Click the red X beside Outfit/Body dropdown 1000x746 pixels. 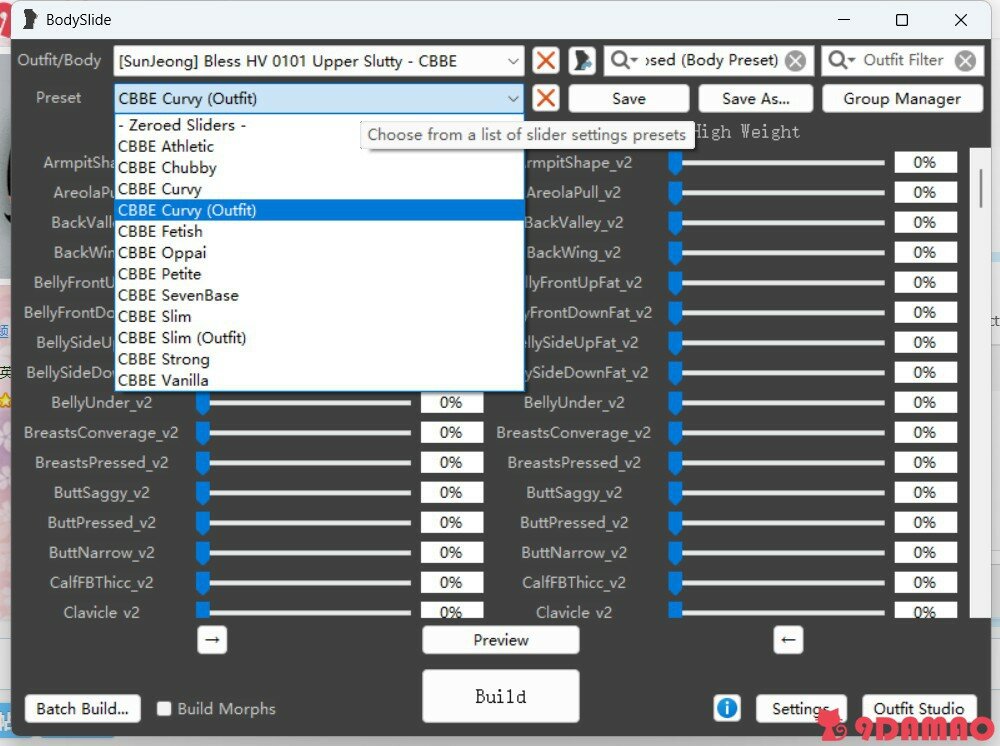[545, 61]
